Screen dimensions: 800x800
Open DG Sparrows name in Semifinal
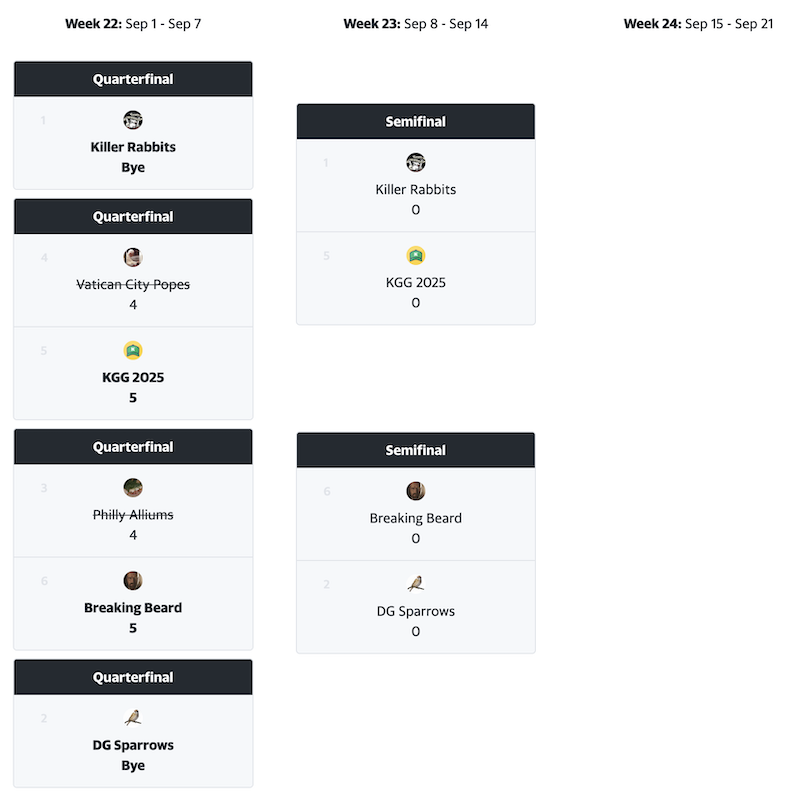415,611
